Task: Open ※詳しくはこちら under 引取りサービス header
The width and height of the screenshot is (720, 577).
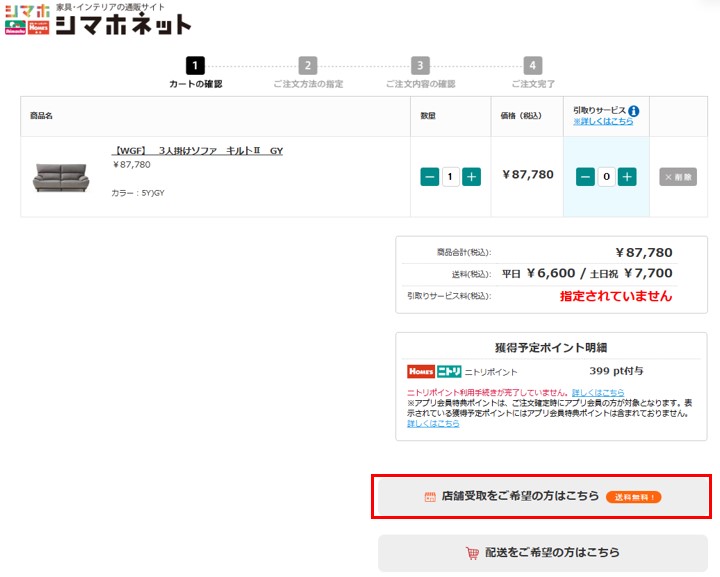Action: (603, 122)
